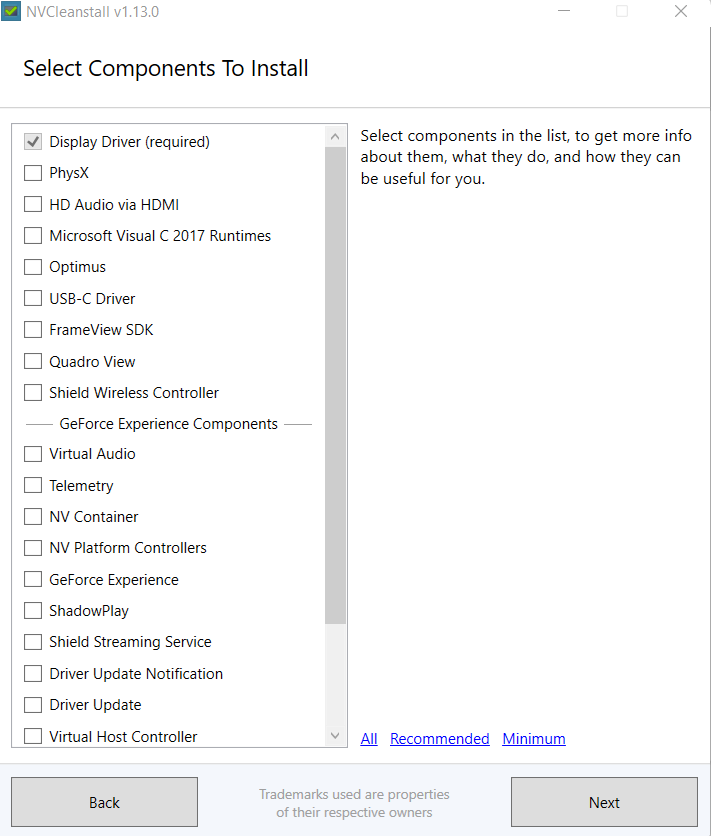The width and height of the screenshot is (711, 836).
Task: Tick Microsoft Visual C 2017 Runtimes
Action: [33, 236]
